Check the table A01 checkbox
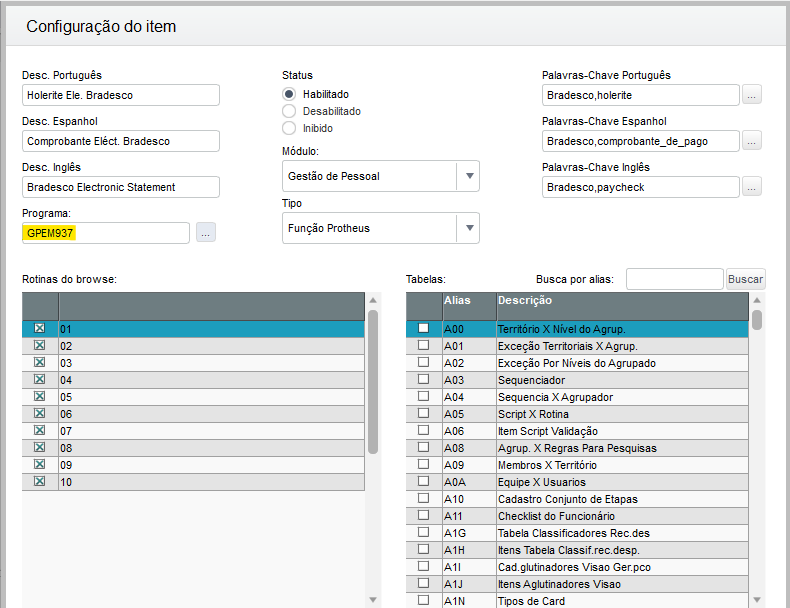Screen dimensions: 790x608 (x=423, y=346)
